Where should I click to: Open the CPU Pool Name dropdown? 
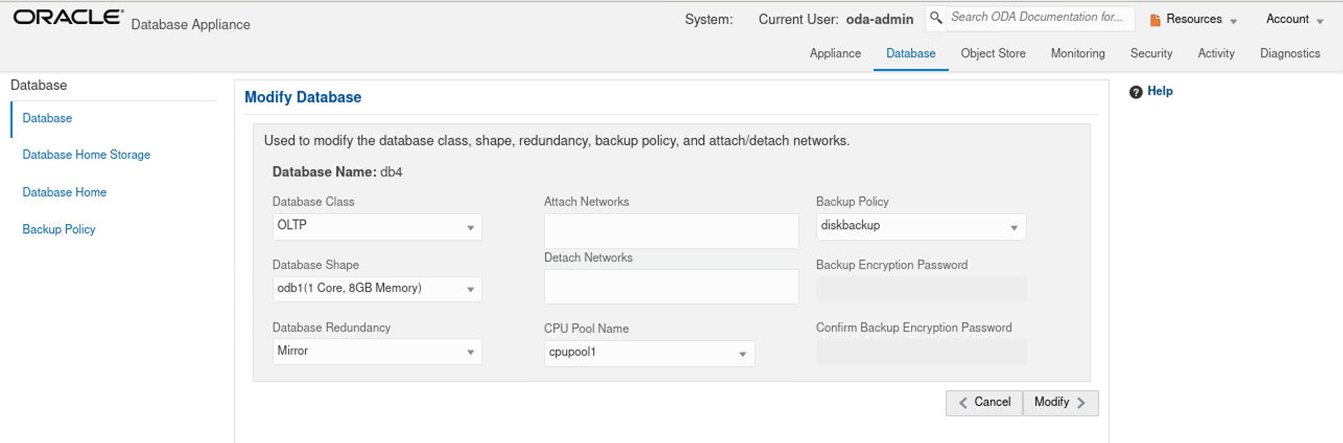[648, 353]
